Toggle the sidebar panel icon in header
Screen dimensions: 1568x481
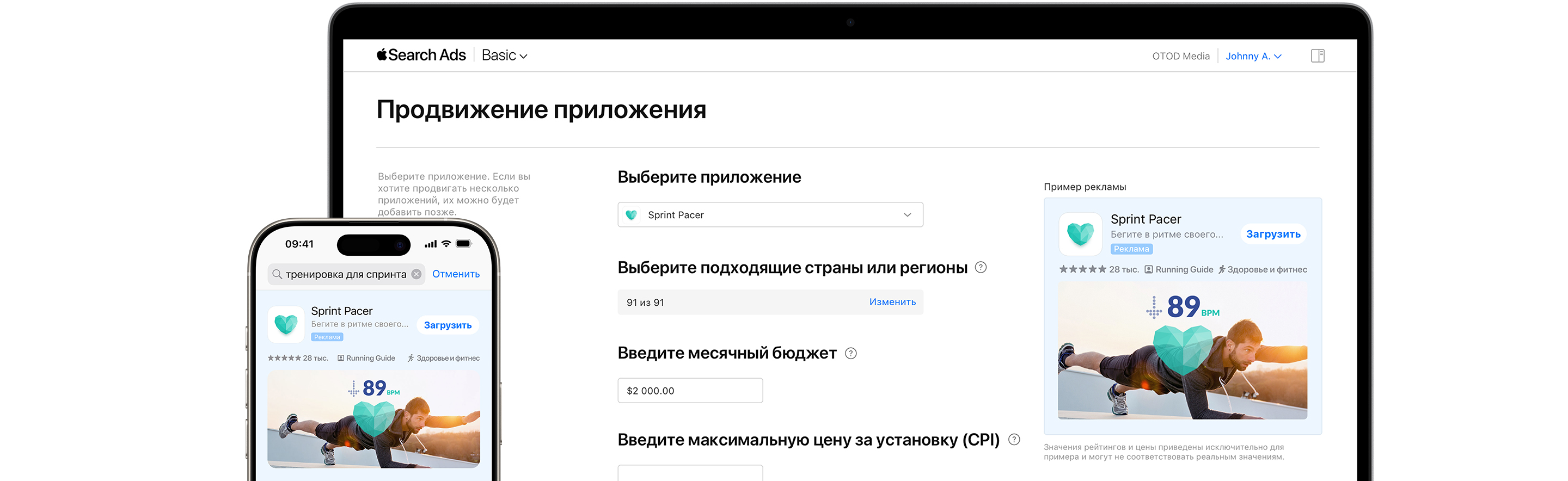1317,56
